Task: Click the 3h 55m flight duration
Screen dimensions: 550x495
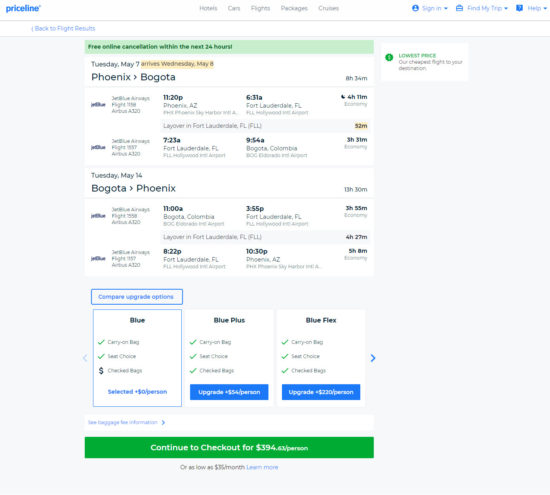Action: pyautogui.click(x=356, y=208)
